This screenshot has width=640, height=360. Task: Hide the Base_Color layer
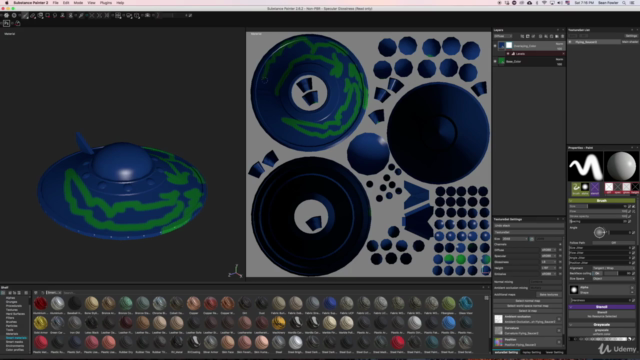495,61
